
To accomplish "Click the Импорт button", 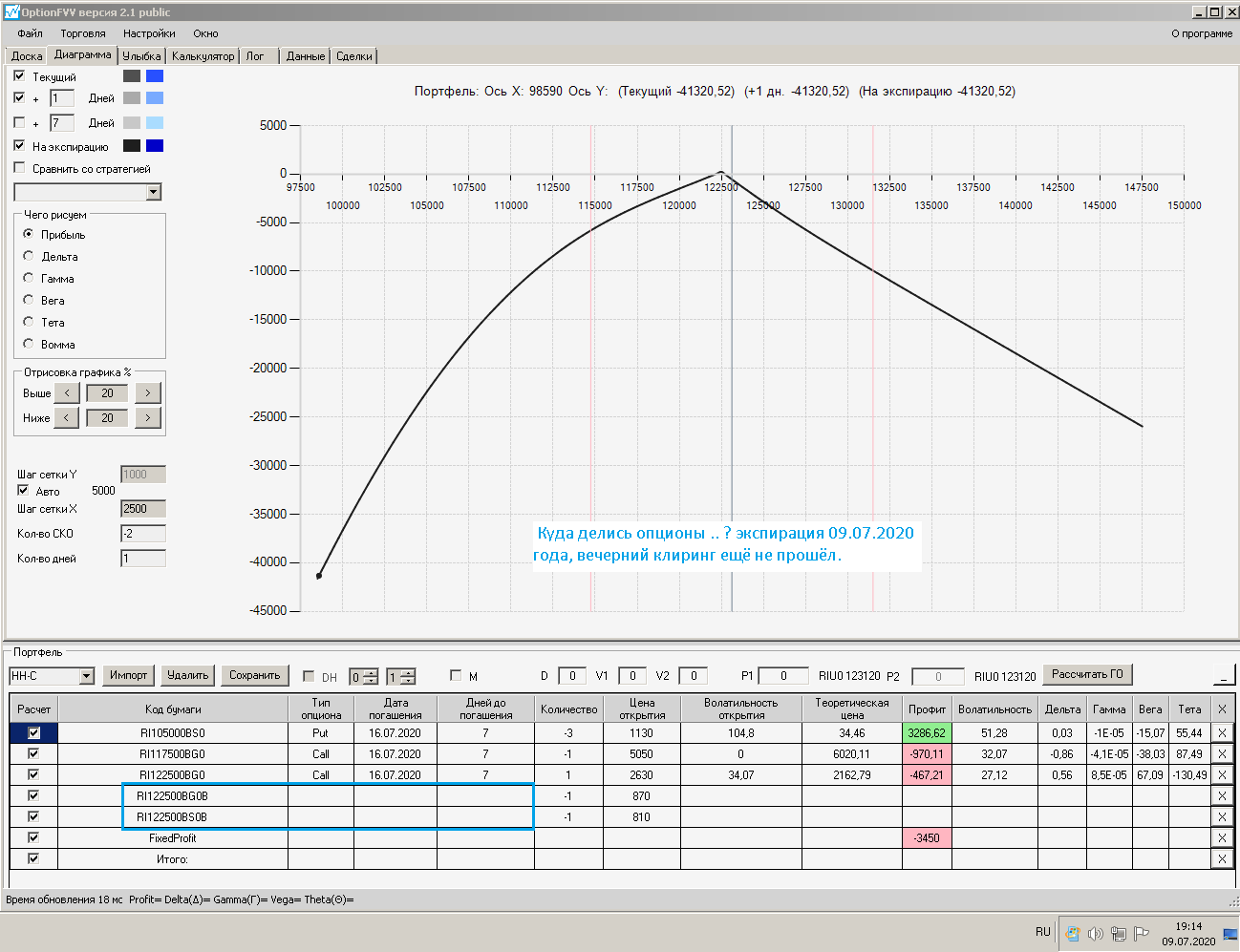I will pyautogui.click(x=128, y=675).
